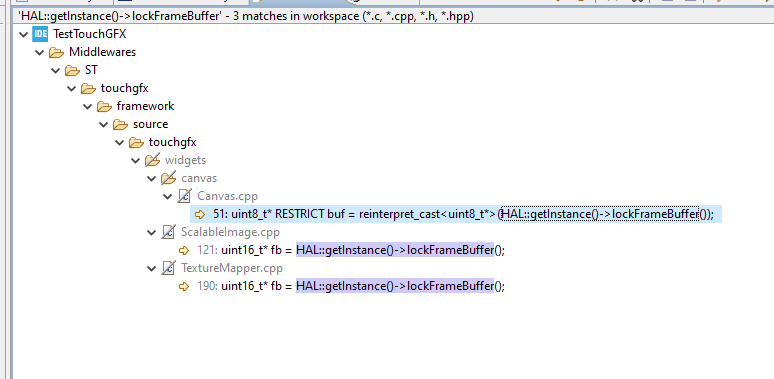Click the ST folder icon
Screen dimensions: 774x379
click(73, 70)
